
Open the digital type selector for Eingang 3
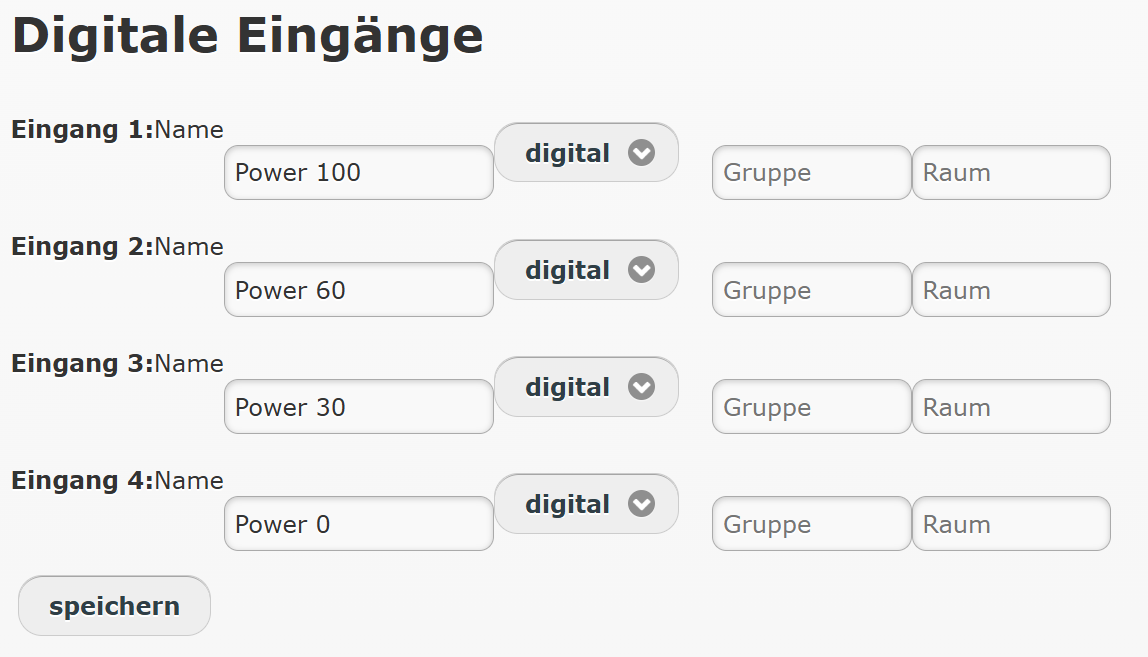click(x=586, y=387)
